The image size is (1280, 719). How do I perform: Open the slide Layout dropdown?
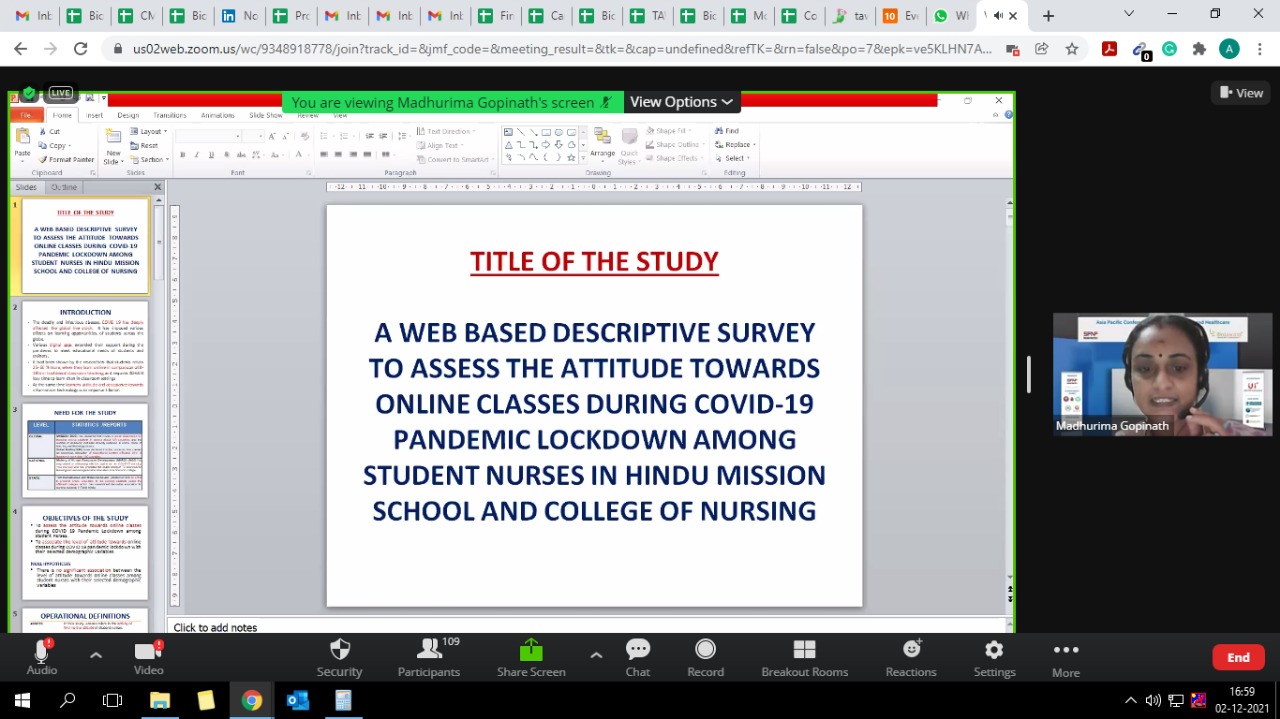[x=150, y=131]
